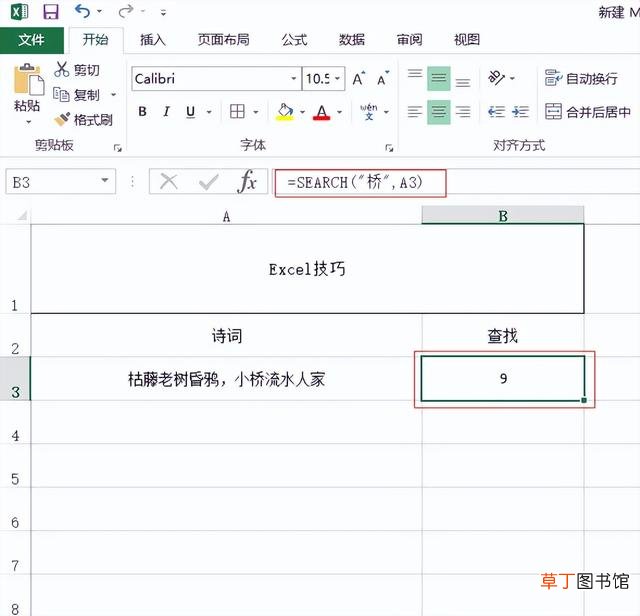Click the 格式刷 format painter button

pos(83,120)
